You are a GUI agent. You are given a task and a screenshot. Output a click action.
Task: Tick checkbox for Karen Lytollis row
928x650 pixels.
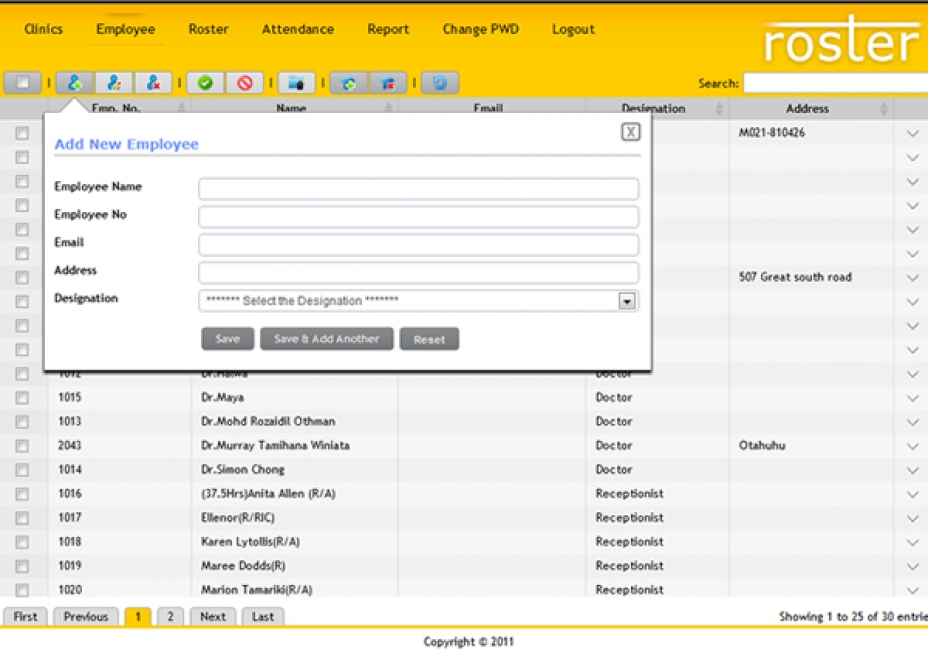[22, 542]
